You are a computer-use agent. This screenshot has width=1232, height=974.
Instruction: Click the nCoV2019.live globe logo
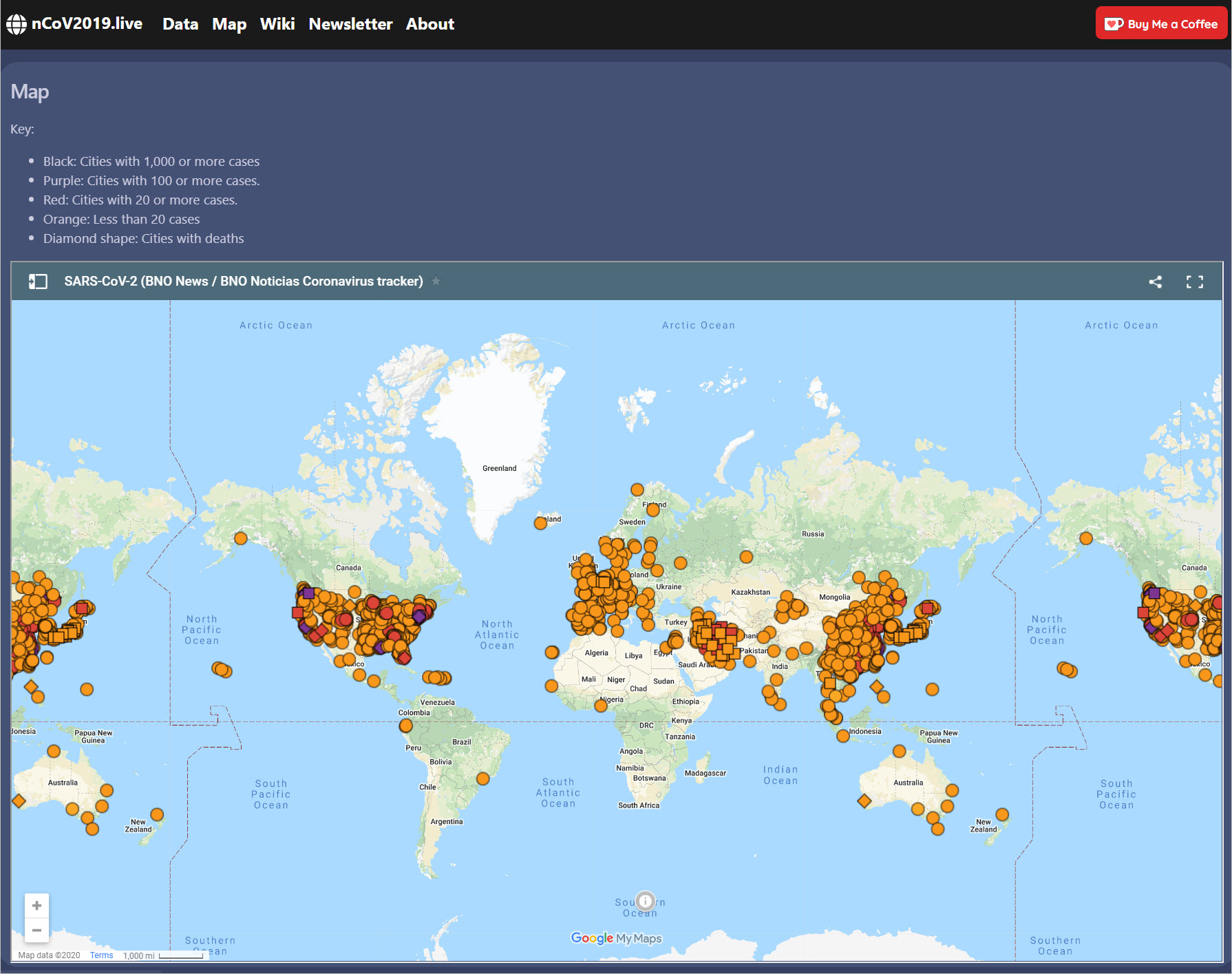tap(17, 25)
